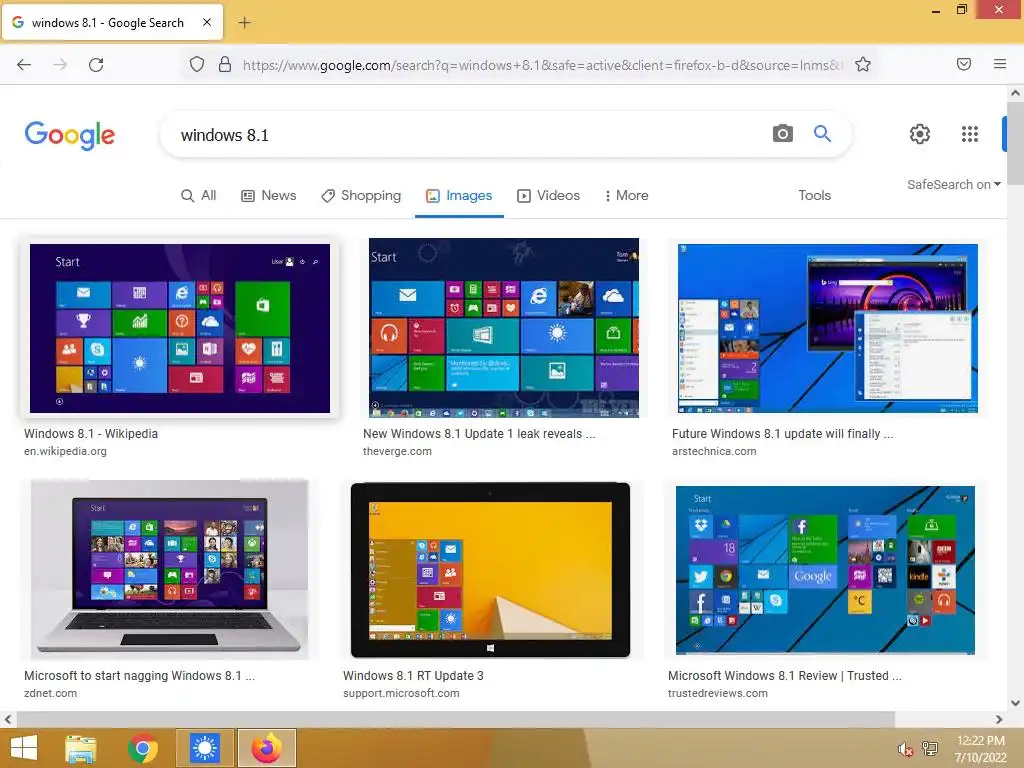Viewport: 1024px width, 768px height.
Task: Click the forward navigation arrow
Action: [60, 65]
